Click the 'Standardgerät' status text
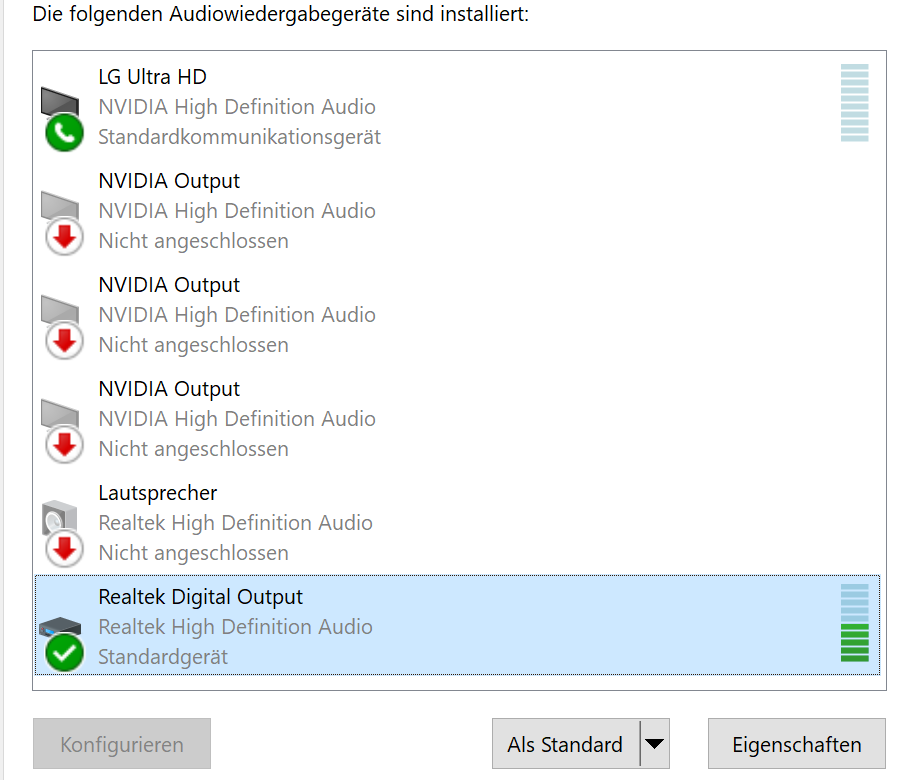 pyautogui.click(x=163, y=657)
